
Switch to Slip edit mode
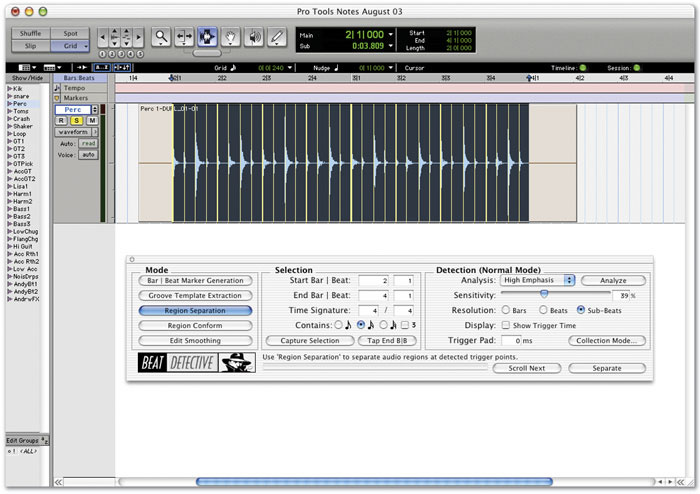click(30, 46)
